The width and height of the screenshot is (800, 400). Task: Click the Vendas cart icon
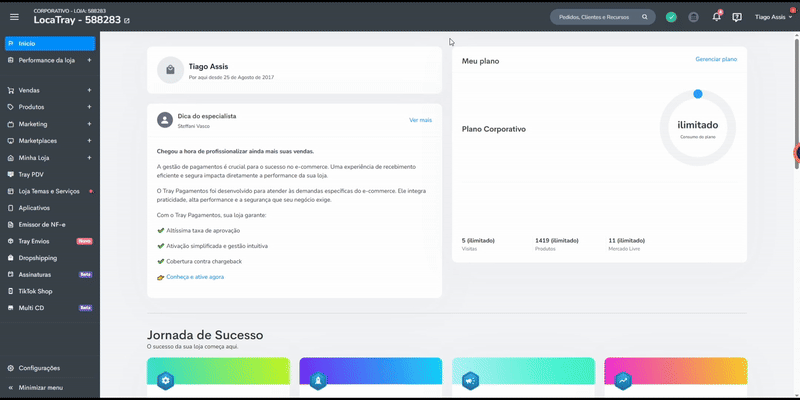pyautogui.click(x=11, y=90)
